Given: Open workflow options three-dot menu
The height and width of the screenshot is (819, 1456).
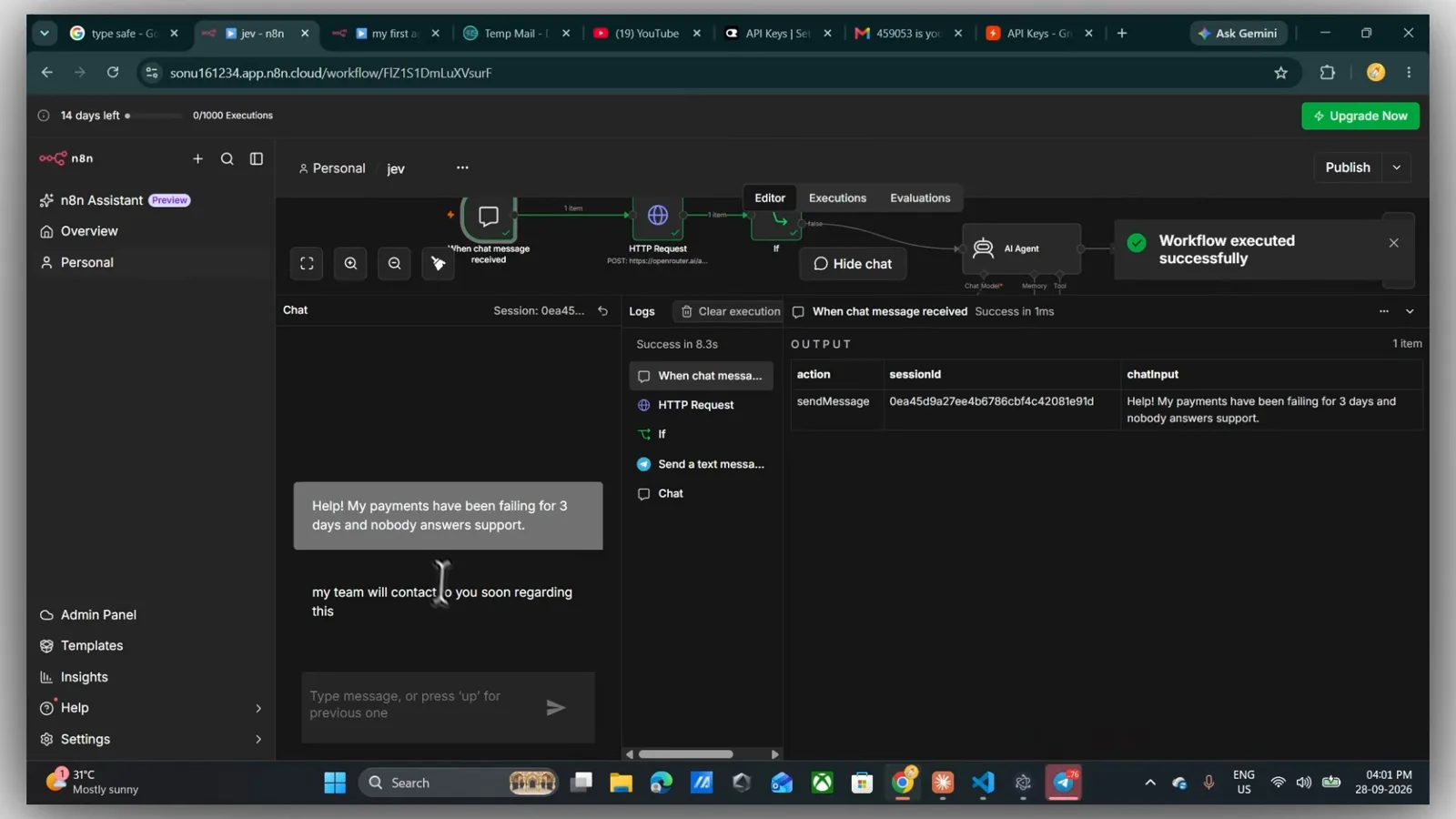Looking at the screenshot, I should coord(462,167).
